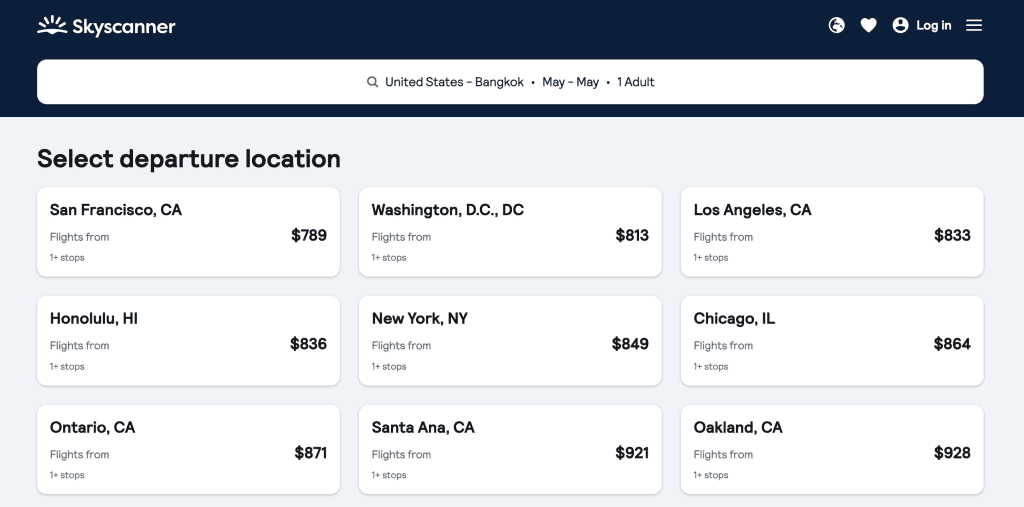Click the Skyscanner sunrise logo
Screen dimensions: 1024x507
pos(52,25)
